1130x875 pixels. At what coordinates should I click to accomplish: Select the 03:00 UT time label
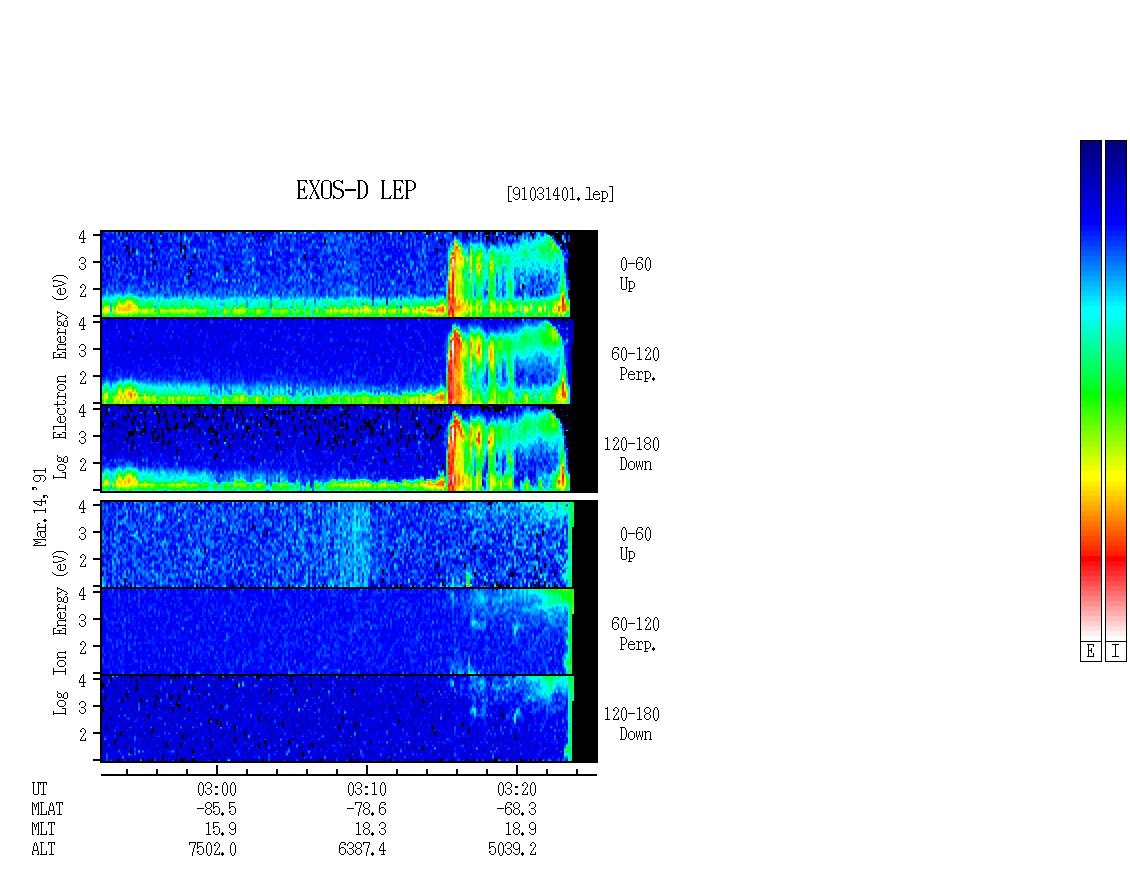216,789
